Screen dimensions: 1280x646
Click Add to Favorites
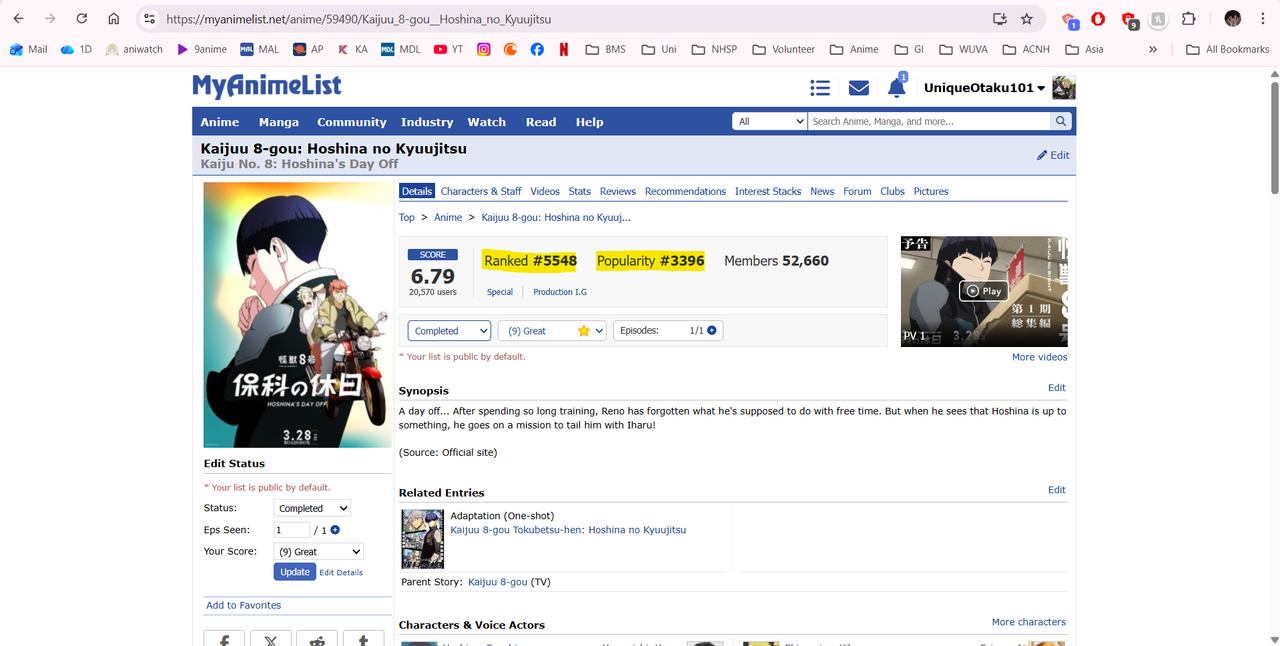click(x=243, y=605)
